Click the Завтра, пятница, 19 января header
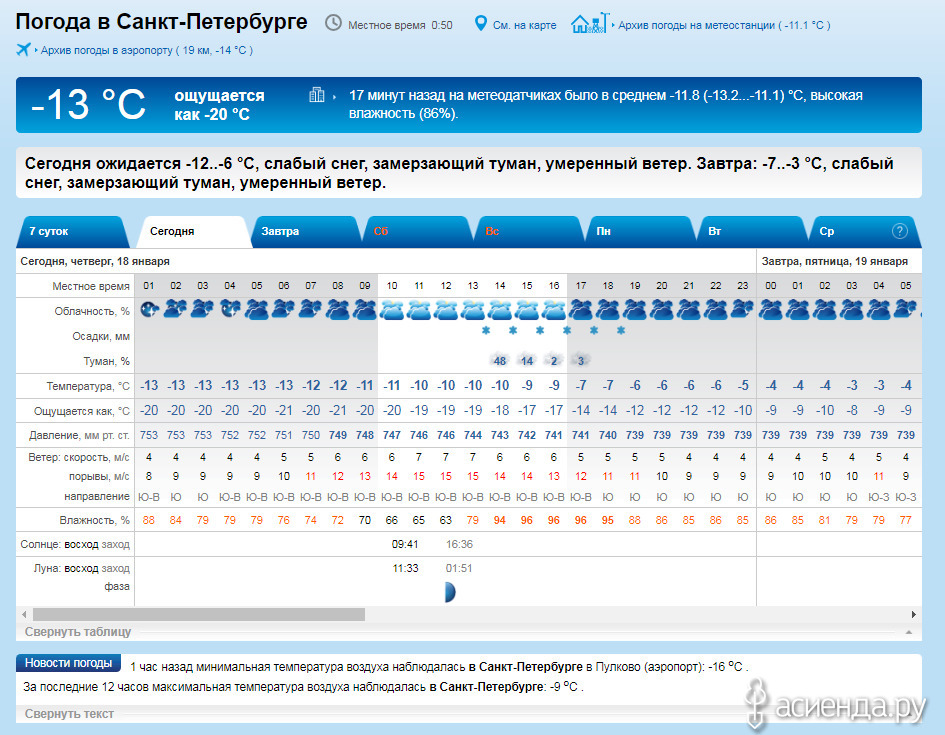The height and width of the screenshot is (735, 945). (835, 261)
